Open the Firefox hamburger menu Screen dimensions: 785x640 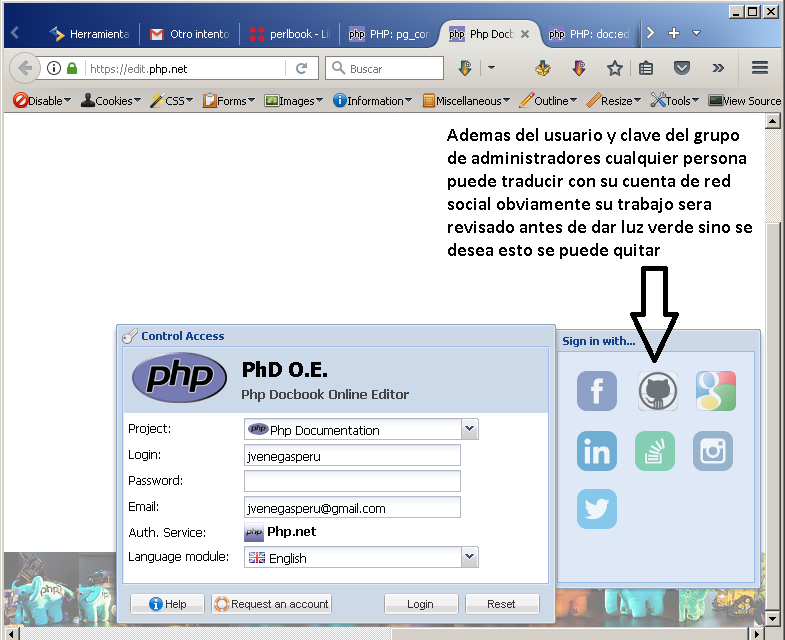[759, 68]
